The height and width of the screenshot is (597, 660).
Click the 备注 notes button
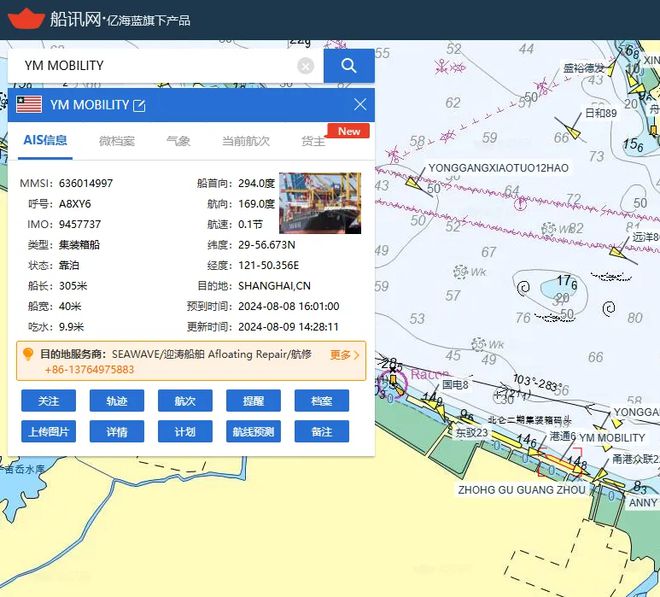(x=322, y=432)
